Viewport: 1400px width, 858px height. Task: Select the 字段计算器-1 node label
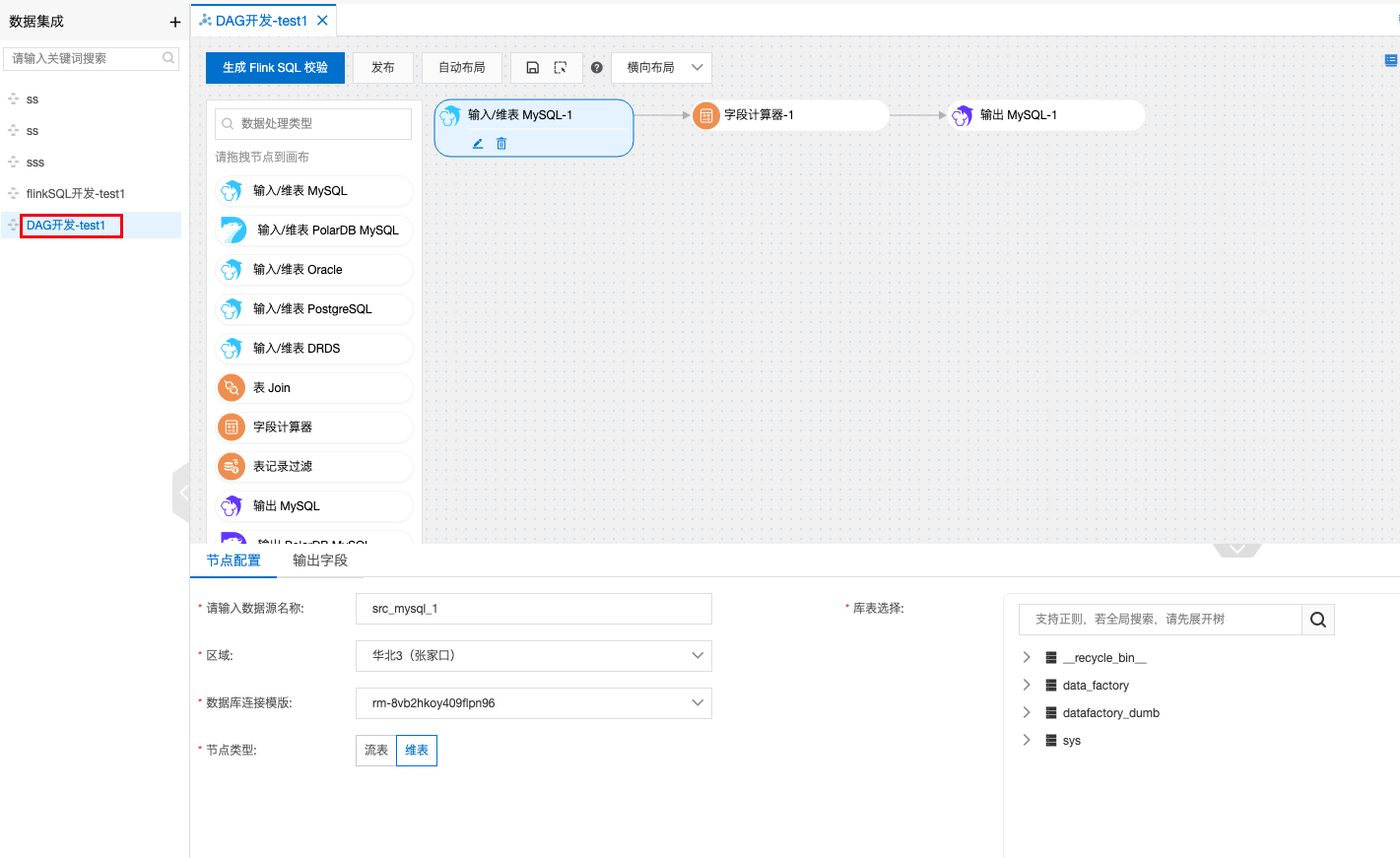pyautogui.click(x=759, y=115)
